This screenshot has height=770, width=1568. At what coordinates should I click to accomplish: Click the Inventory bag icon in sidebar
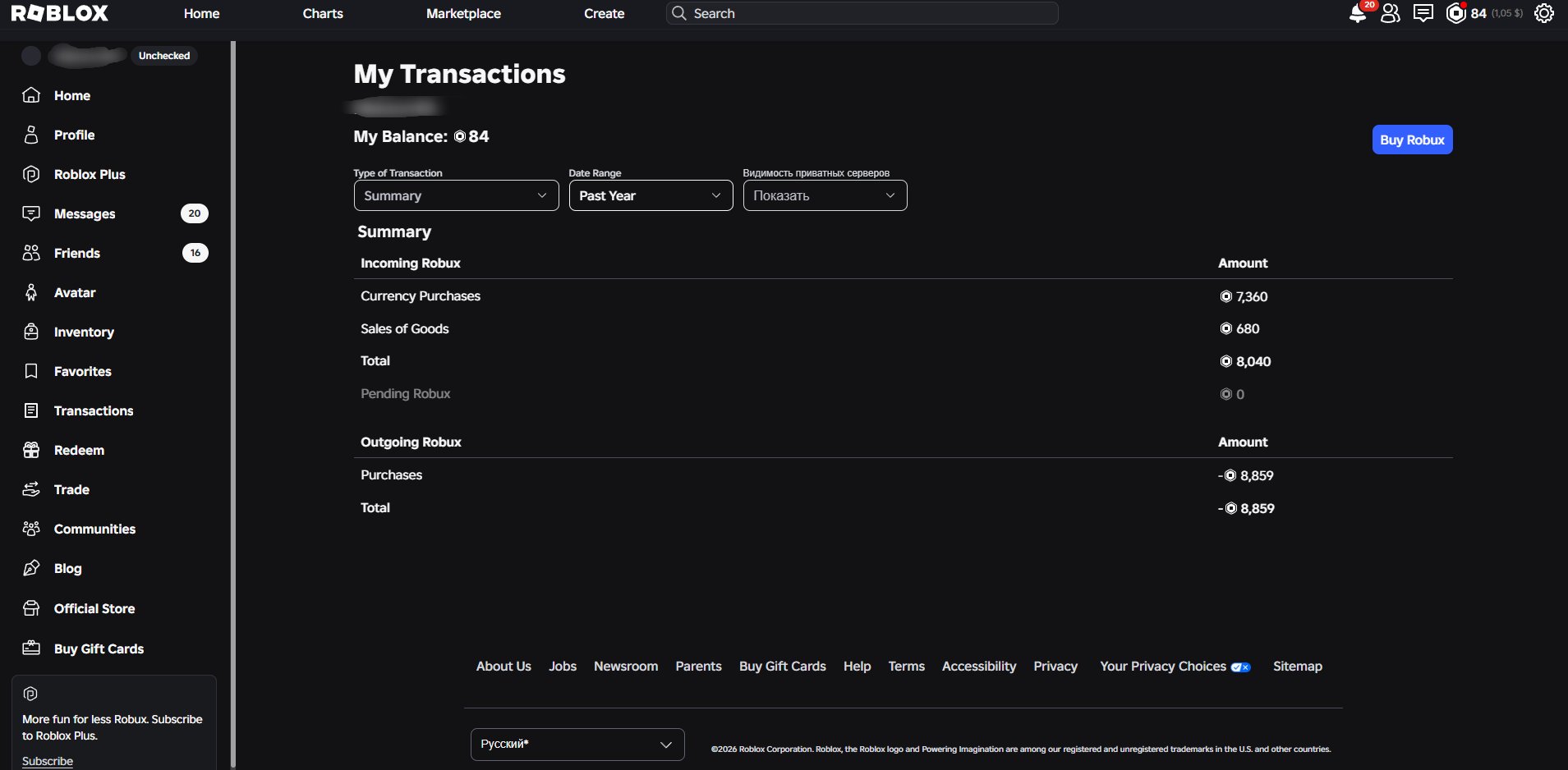click(x=31, y=332)
